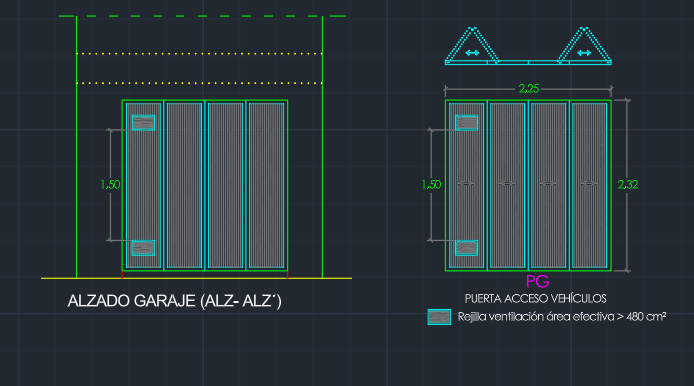This screenshot has height=386, width=694.
Task: Click the ALZADO GARAJE (ALZ- ALZ´) title text
Action: tap(174, 301)
